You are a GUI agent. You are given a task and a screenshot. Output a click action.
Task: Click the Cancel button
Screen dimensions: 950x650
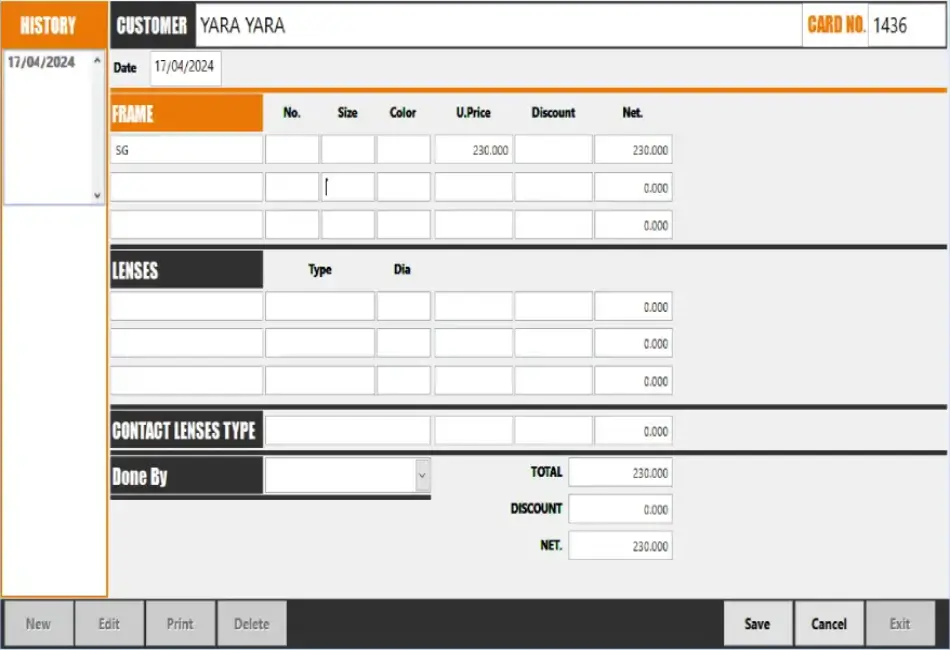pos(829,623)
